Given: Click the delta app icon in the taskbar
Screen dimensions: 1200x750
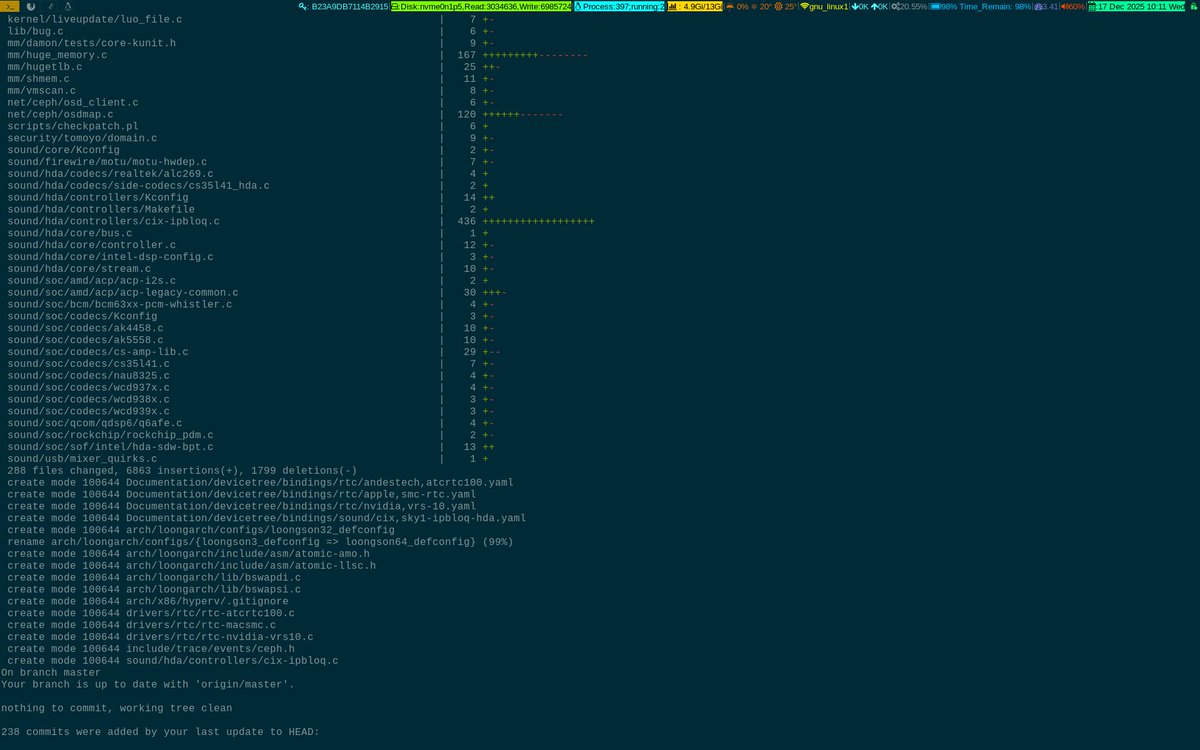Looking at the screenshot, I should 66,6.
